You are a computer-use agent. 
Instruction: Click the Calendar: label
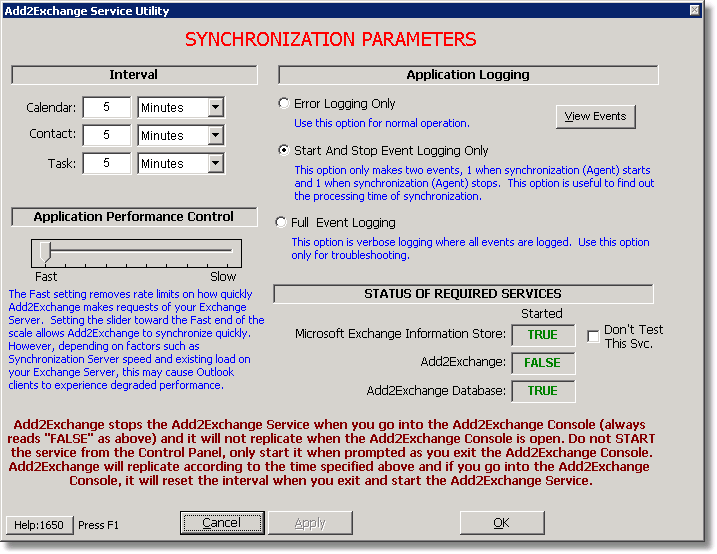[x=51, y=108]
